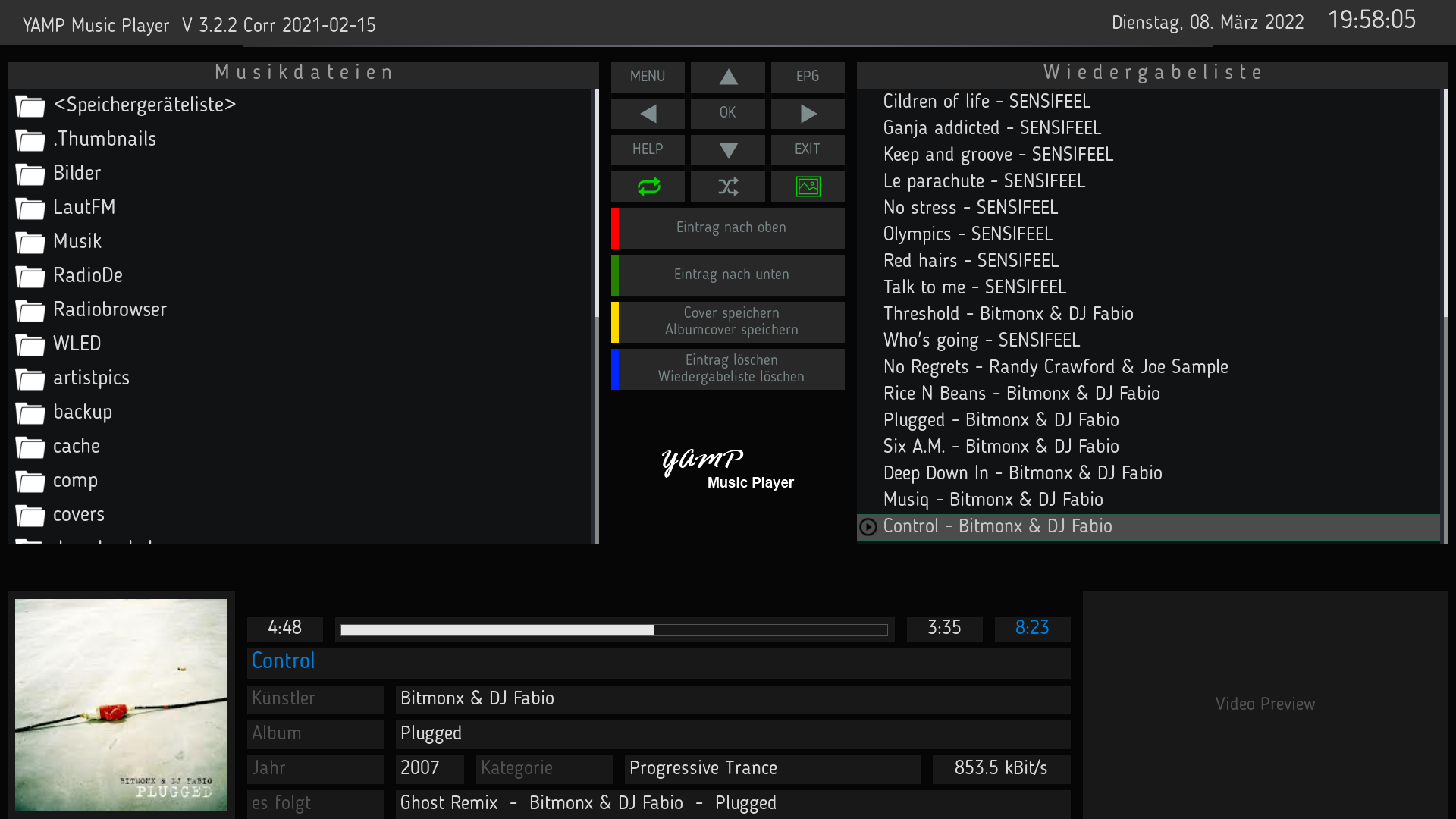Open the WLED folder icon
This screenshot has width=1456, height=819.
pos(30,345)
